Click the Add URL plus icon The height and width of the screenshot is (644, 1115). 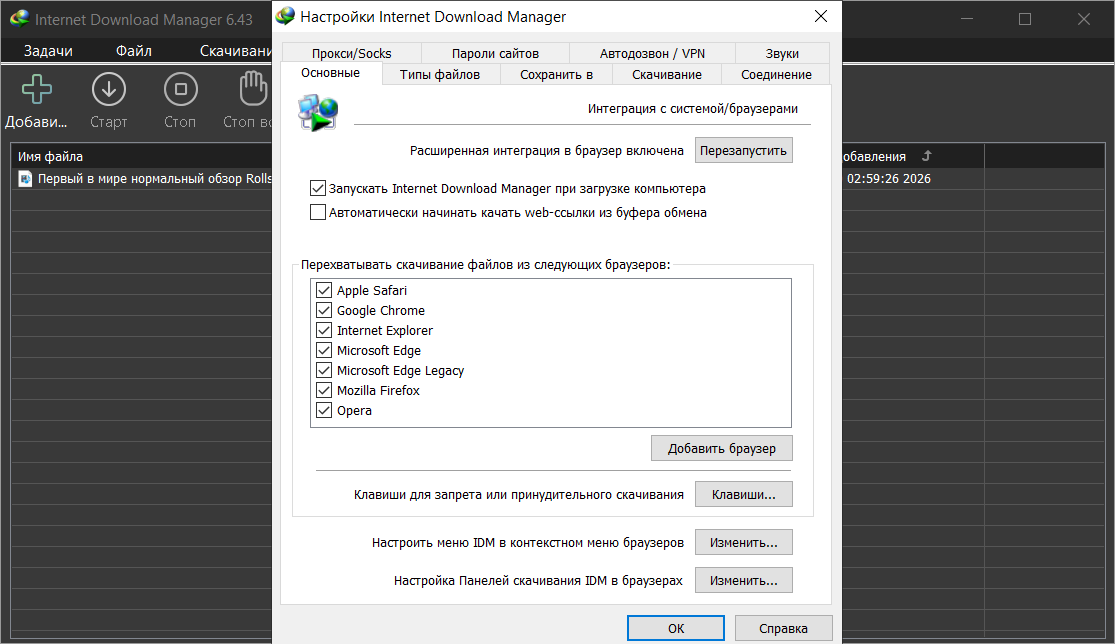pos(36,90)
